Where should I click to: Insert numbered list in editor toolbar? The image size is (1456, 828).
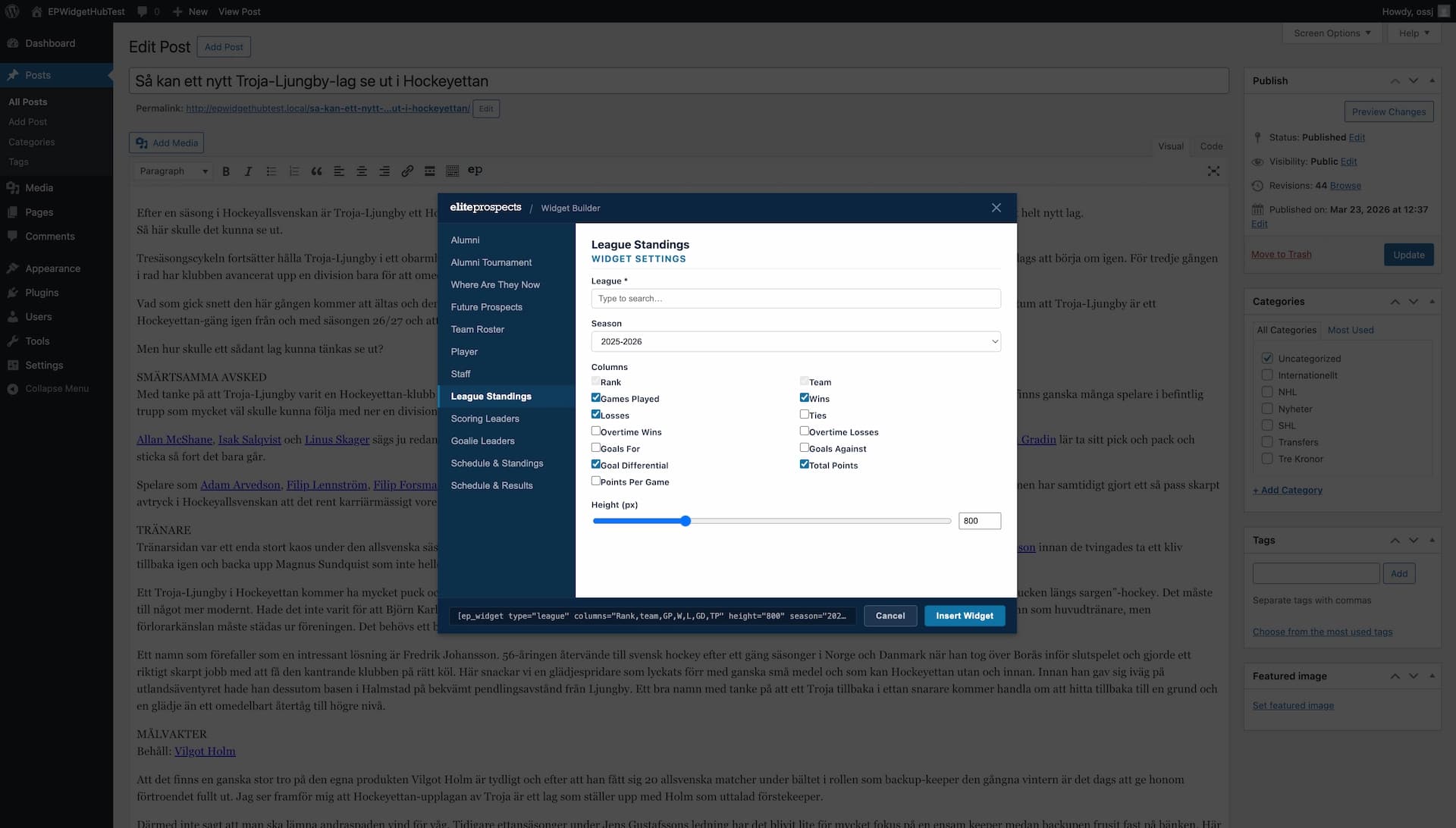point(293,171)
